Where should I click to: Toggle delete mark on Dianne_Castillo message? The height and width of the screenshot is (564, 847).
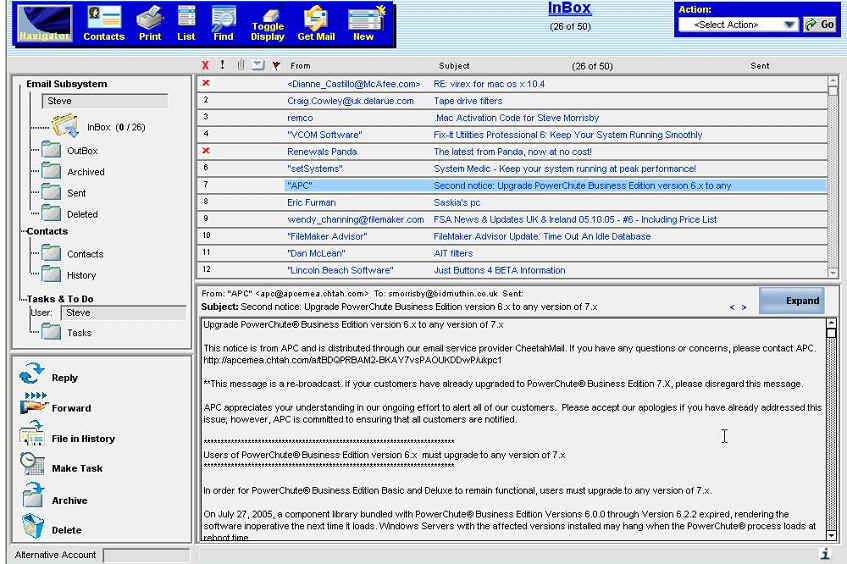[206, 83]
